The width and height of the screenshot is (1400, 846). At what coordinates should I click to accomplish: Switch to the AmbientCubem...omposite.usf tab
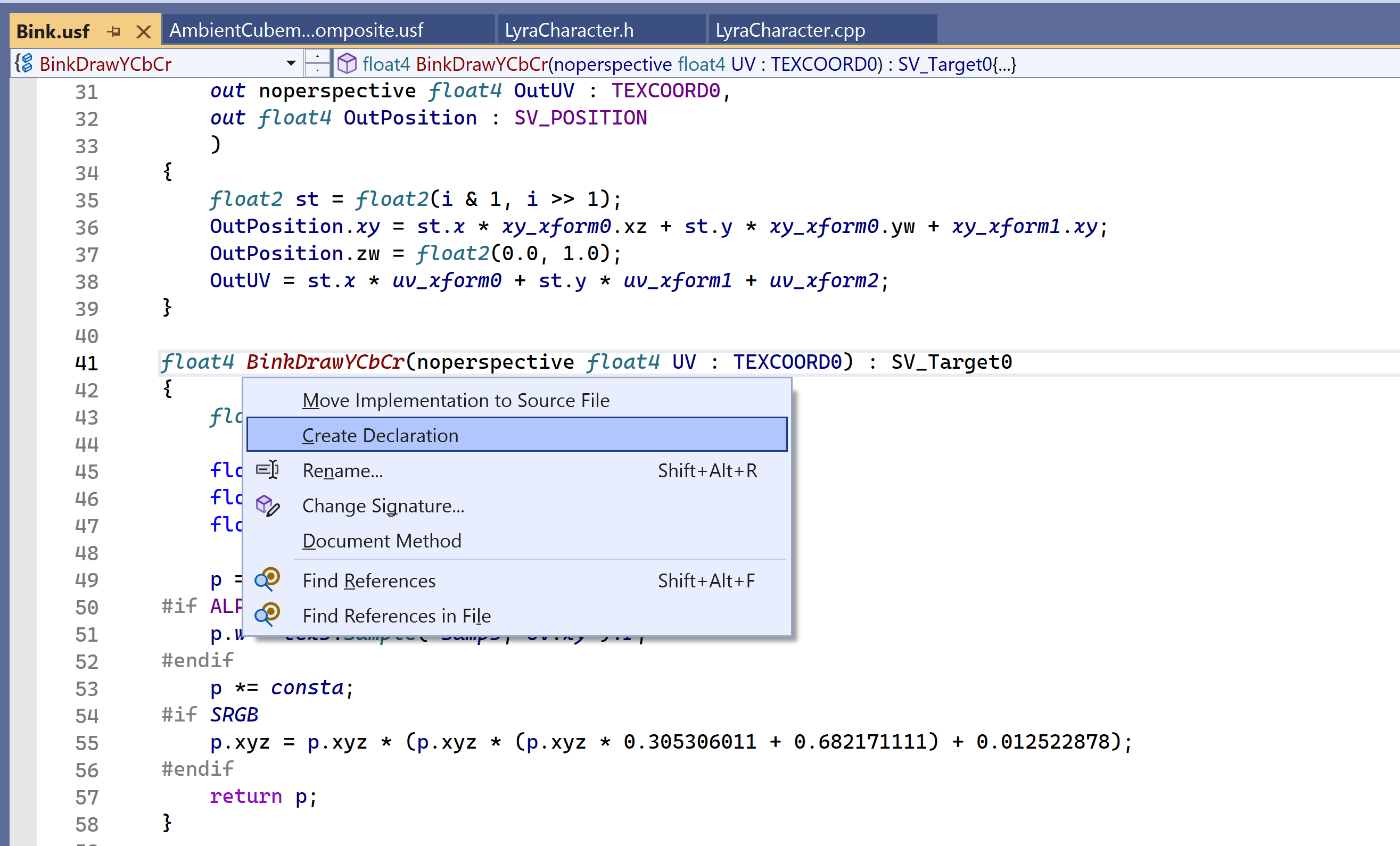(297, 30)
